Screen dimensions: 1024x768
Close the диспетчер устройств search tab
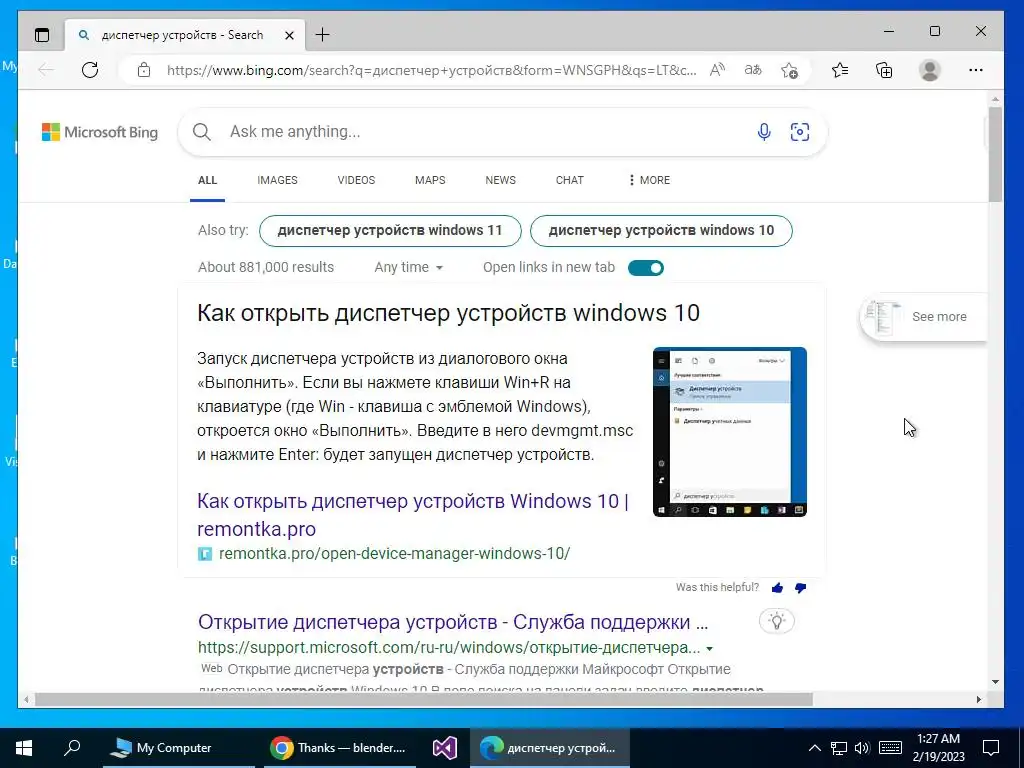click(x=289, y=35)
